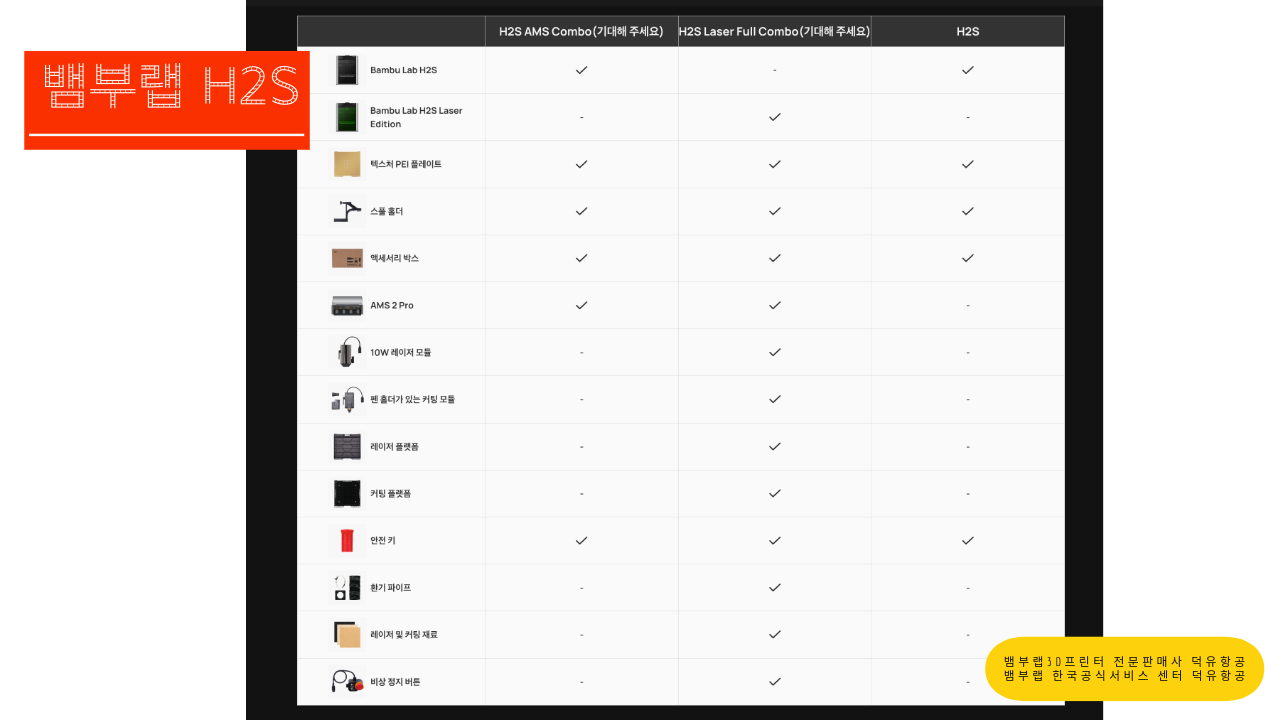Click the H2S column checkmark for safety key
Viewport: 1280px width, 720px height.
point(967,540)
